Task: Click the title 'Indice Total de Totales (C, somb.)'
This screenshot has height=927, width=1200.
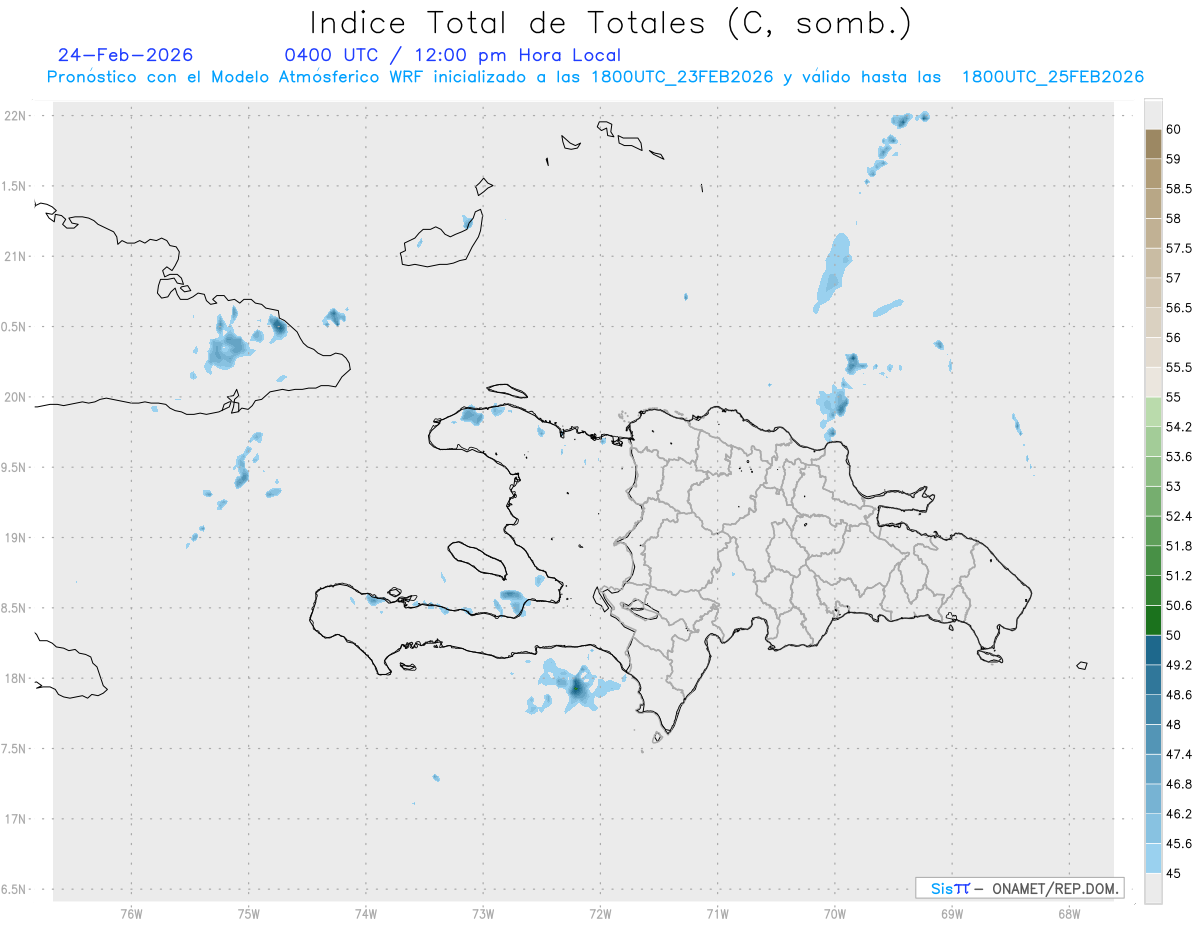Action: [x=611, y=22]
